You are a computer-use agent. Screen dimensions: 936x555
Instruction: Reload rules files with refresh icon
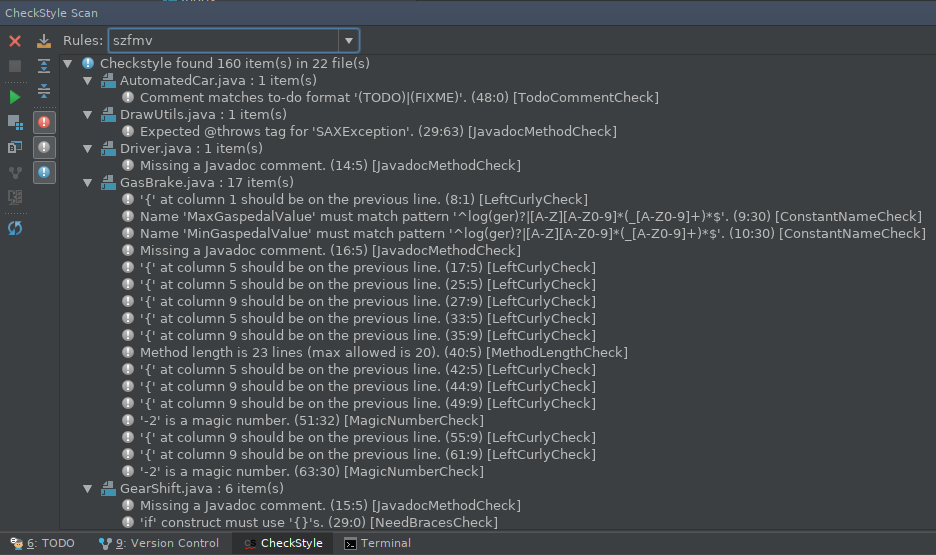[15, 228]
